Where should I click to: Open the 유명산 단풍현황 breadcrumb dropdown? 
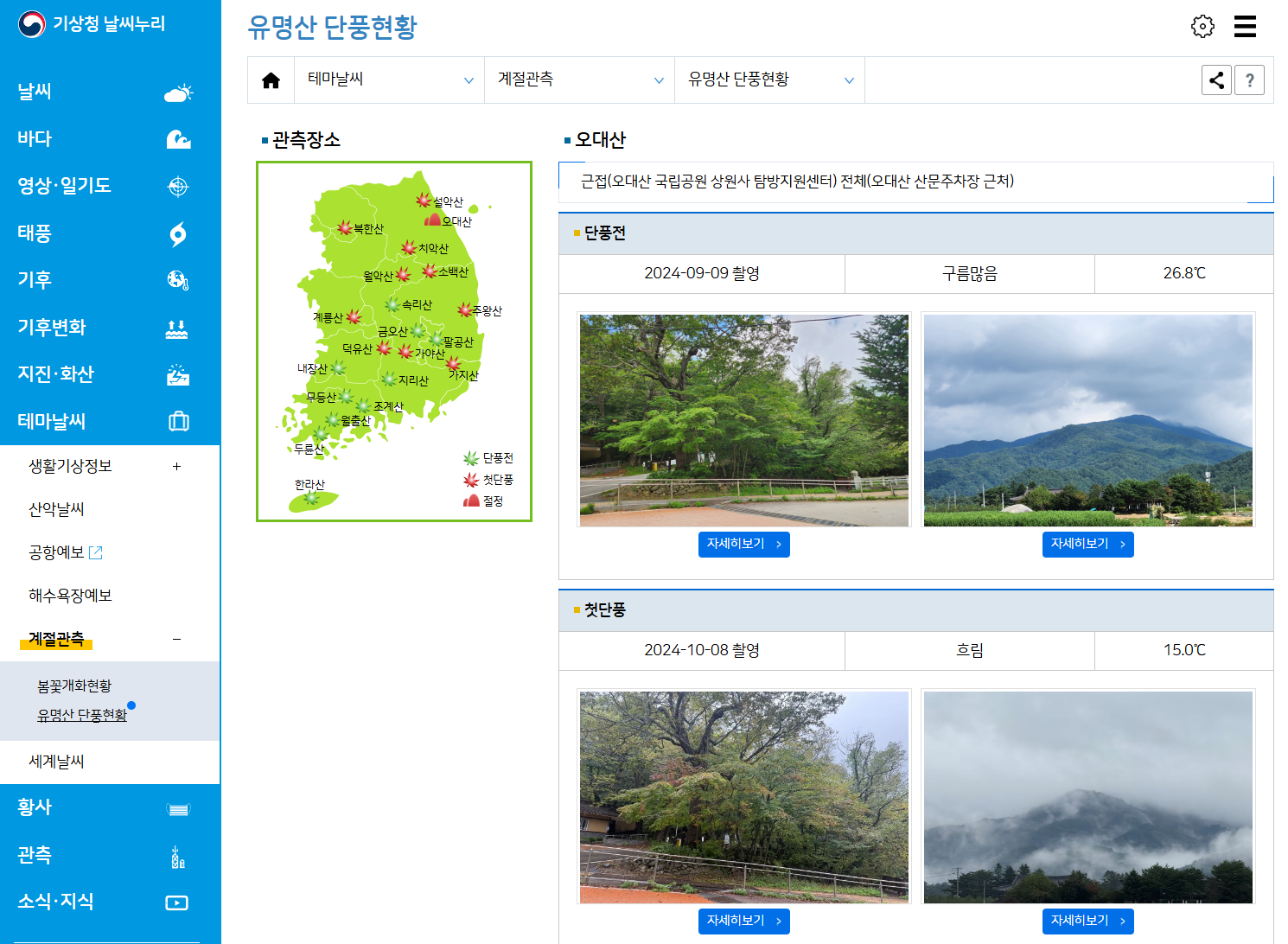[x=769, y=80]
